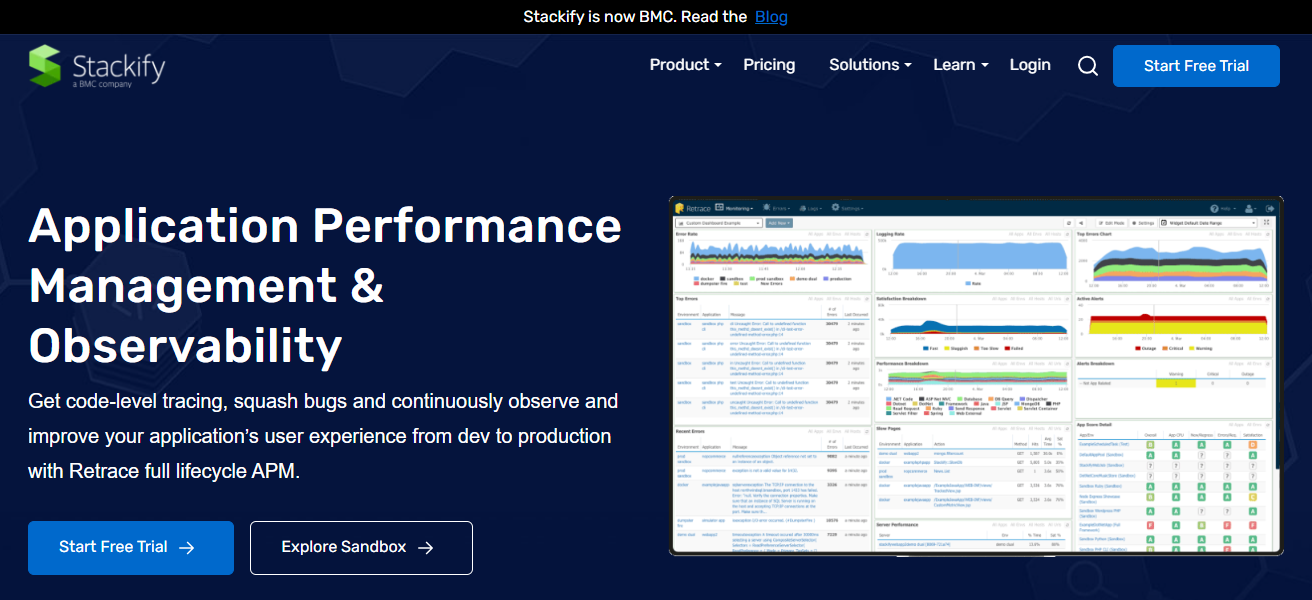Click the Error Rate widget refresh icon
The height and width of the screenshot is (600, 1312).
pos(866,234)
